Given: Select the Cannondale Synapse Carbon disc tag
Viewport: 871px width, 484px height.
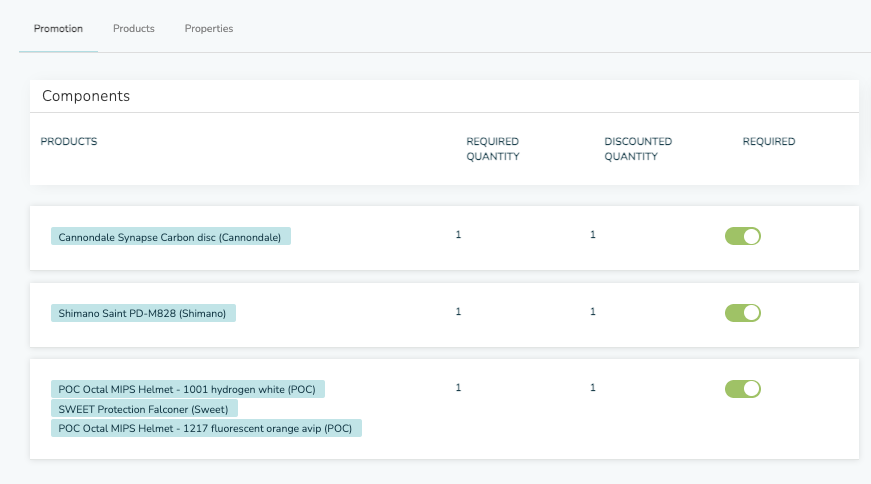Looking at the screenshot, I should click(x=171, y=237).
